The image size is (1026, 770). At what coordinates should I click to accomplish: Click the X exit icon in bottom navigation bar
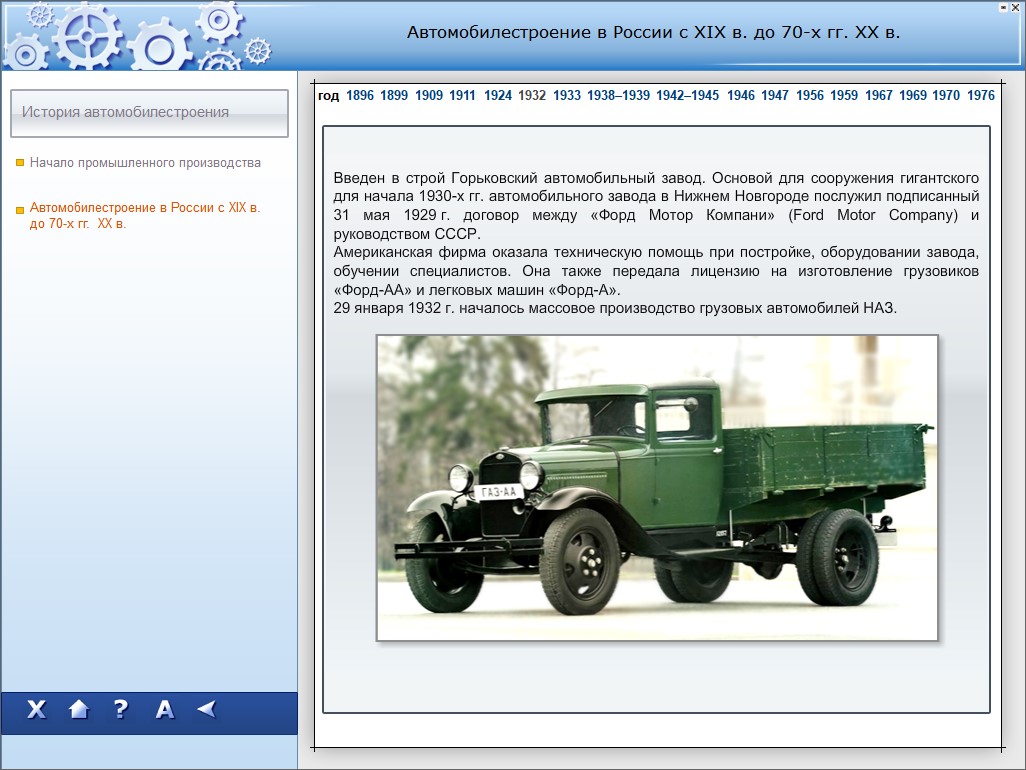click(37, 709)
